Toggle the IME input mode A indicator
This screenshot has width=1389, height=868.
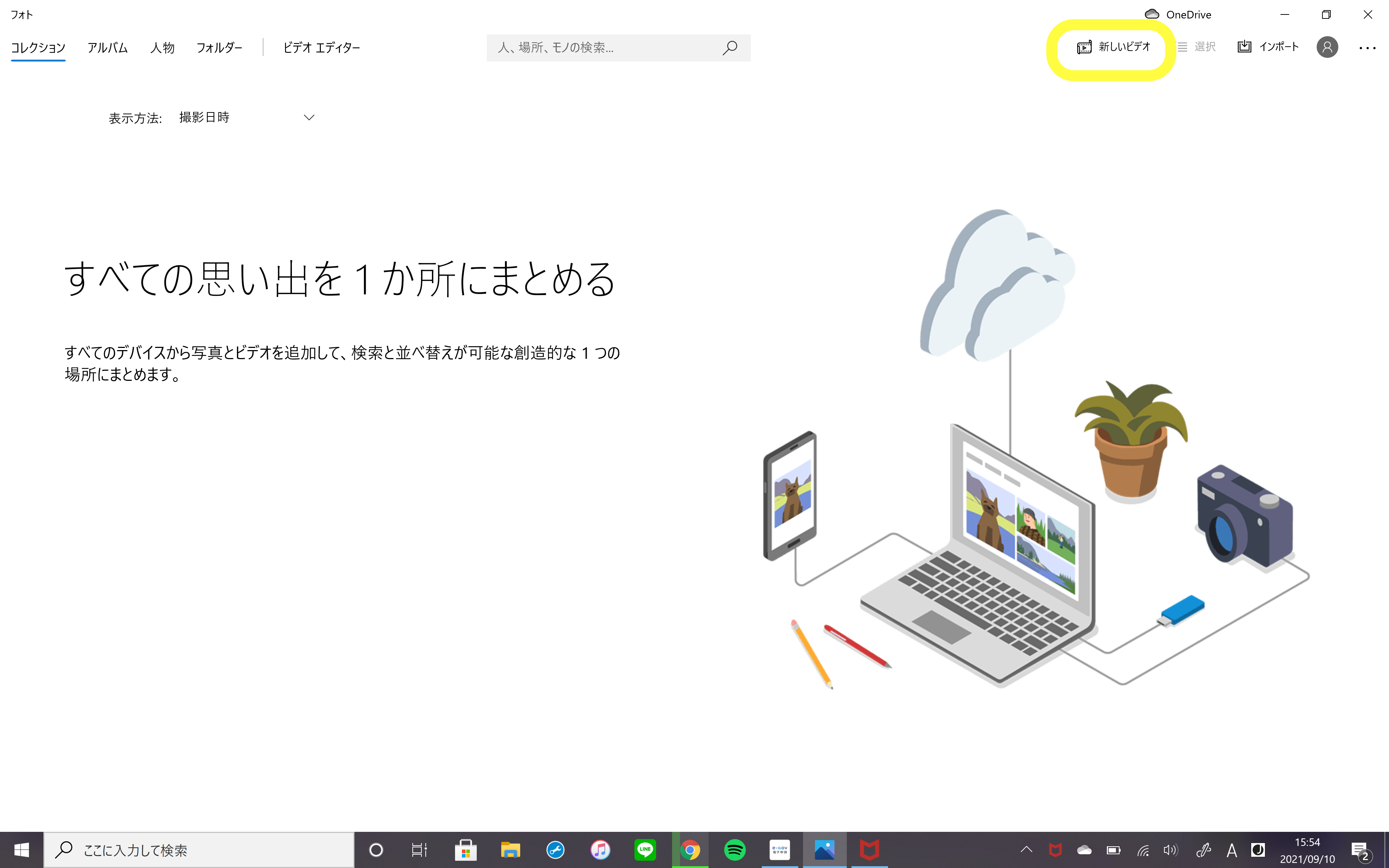point(1231,850)
